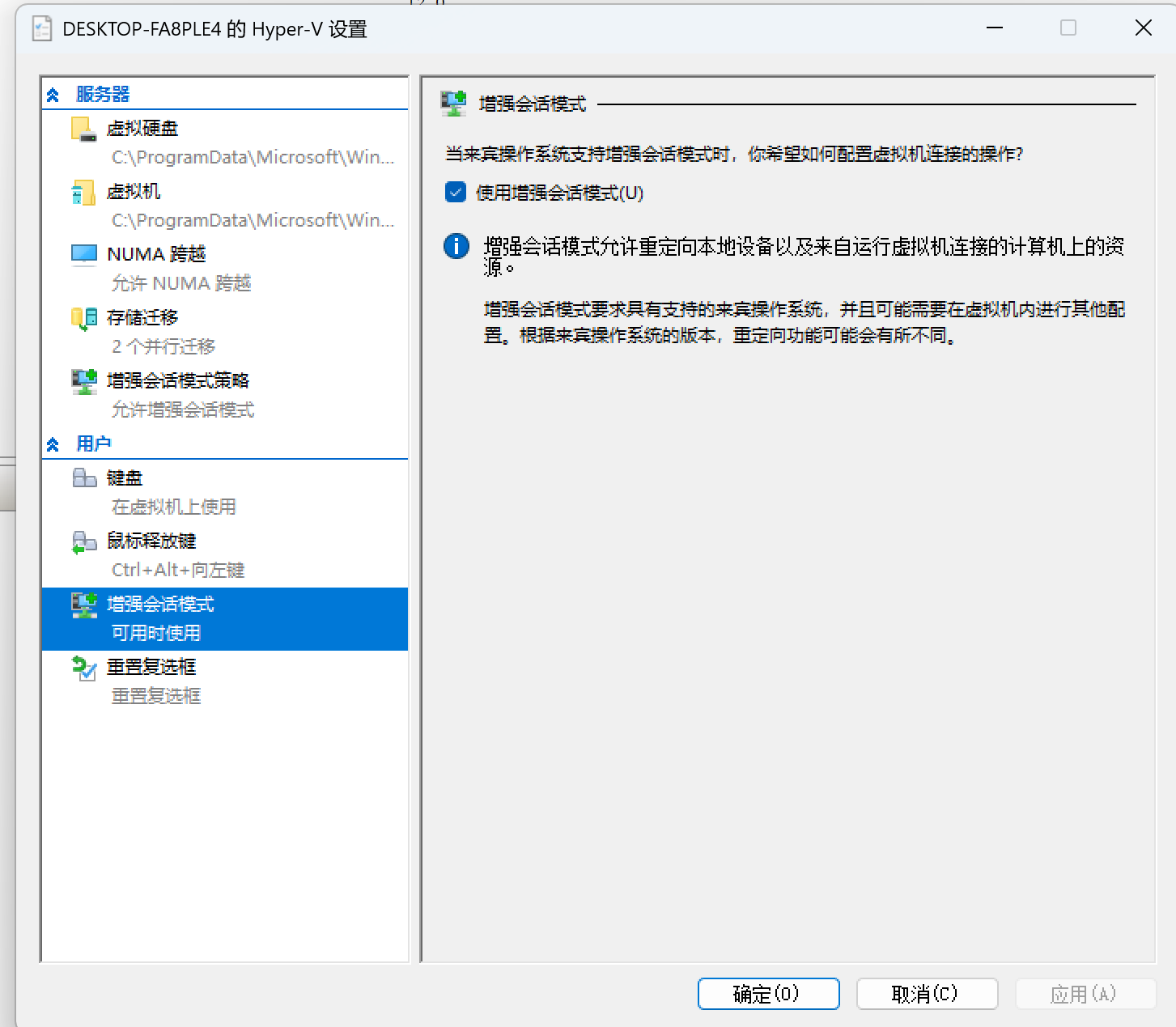The image size is (1176, 1027).
Task: Click the 存储迁移 icon
Action: [x=83, y=318]
